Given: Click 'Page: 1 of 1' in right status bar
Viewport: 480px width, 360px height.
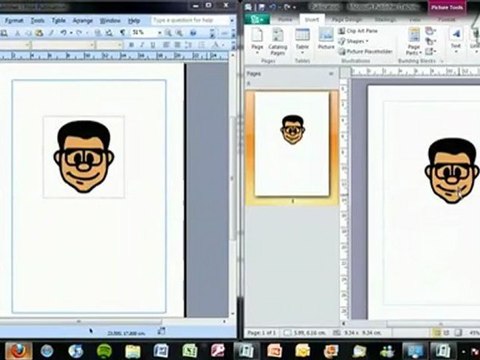Looking at the screenshot, I should point(262,333).
